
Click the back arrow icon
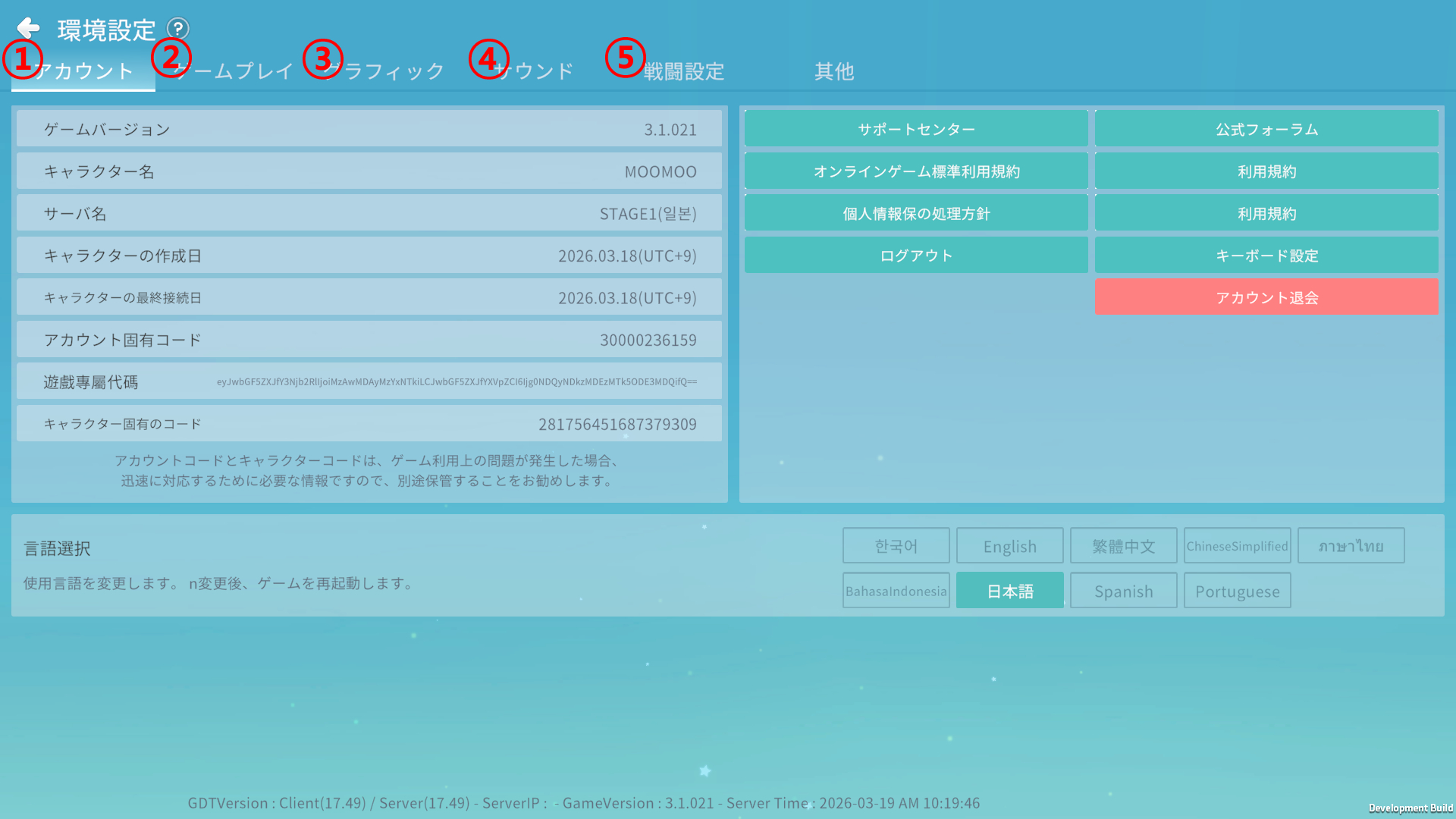(x=28, y=29)
